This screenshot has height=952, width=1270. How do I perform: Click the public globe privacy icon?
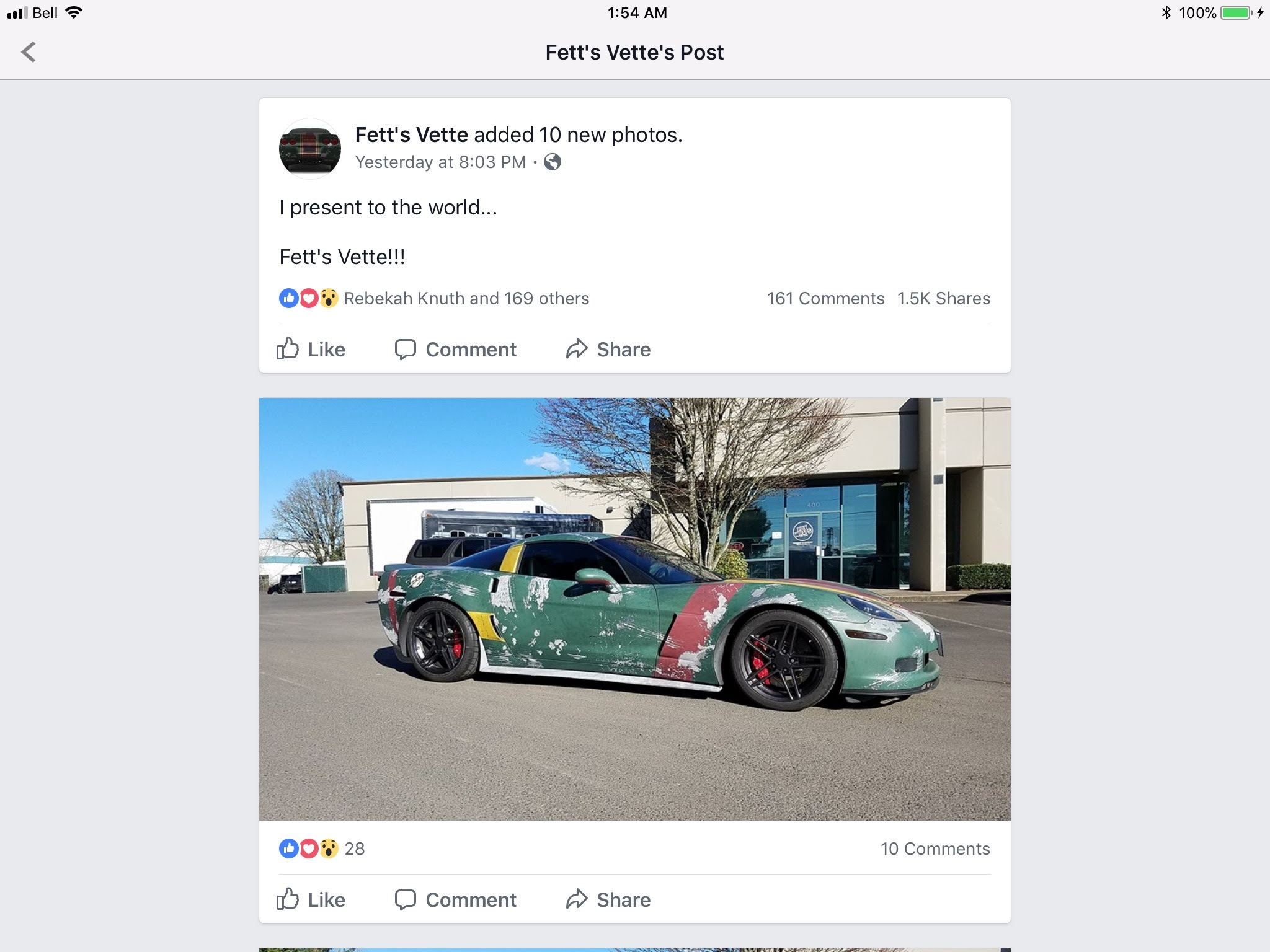click(553, 162)
